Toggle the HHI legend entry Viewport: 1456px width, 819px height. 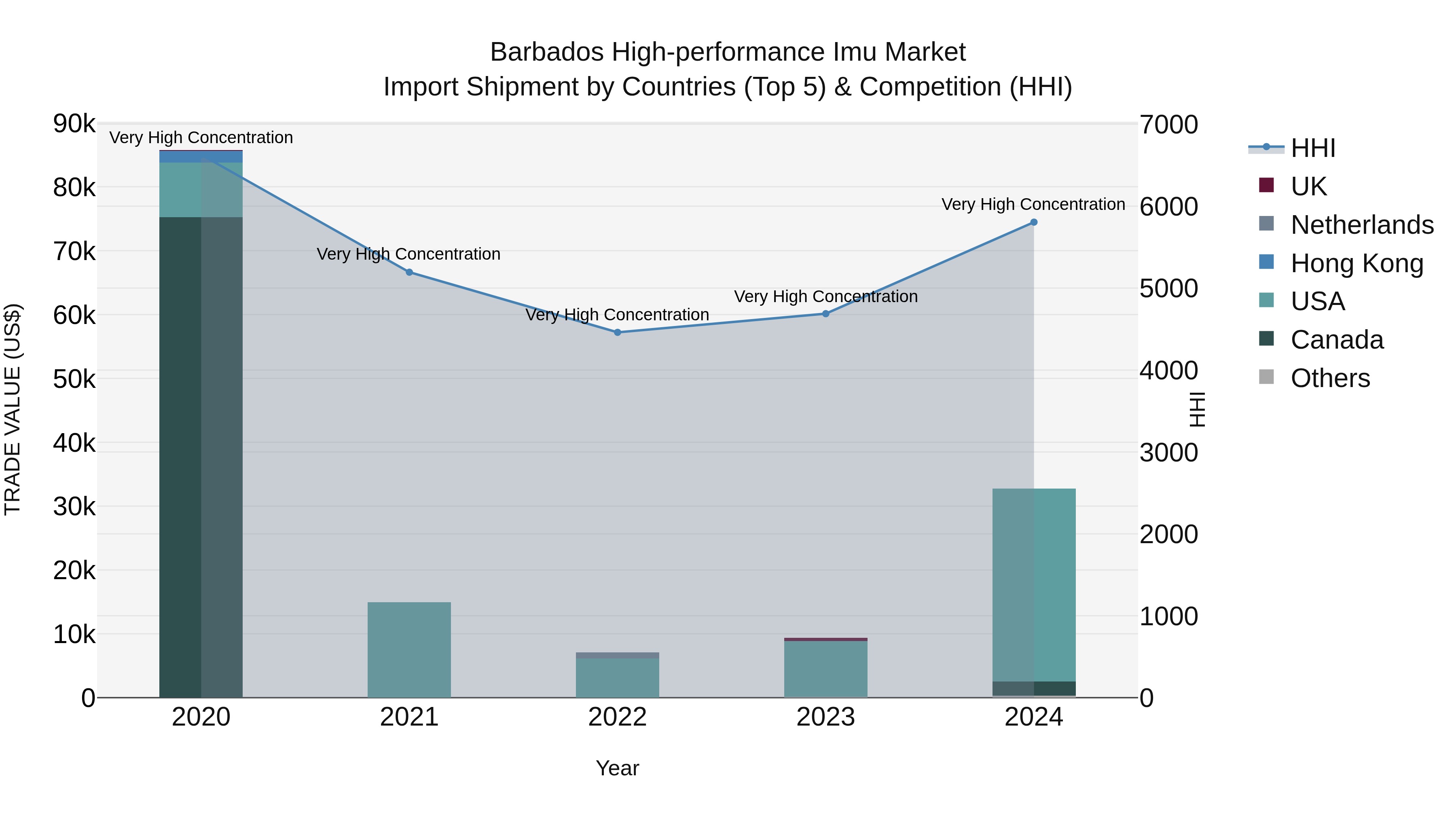click(x=1292, y=148)
